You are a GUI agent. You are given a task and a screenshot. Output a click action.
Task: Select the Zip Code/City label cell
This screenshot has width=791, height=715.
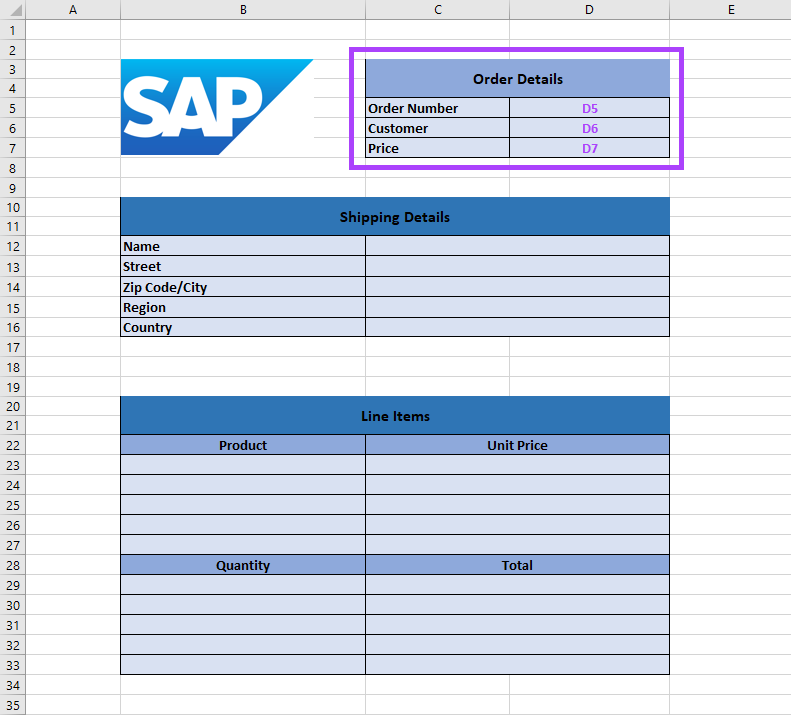(x=243, y=287)
